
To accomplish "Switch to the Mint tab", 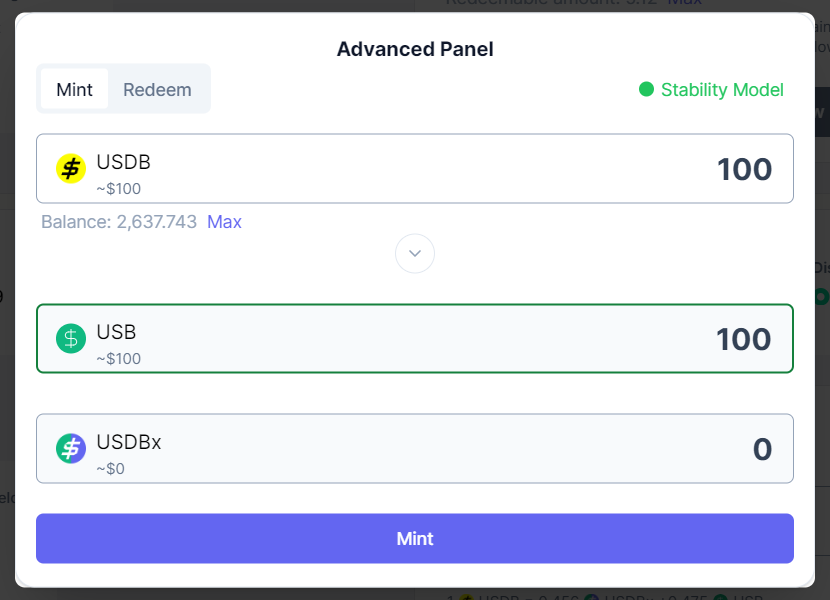I will click(x=74, y=89).
